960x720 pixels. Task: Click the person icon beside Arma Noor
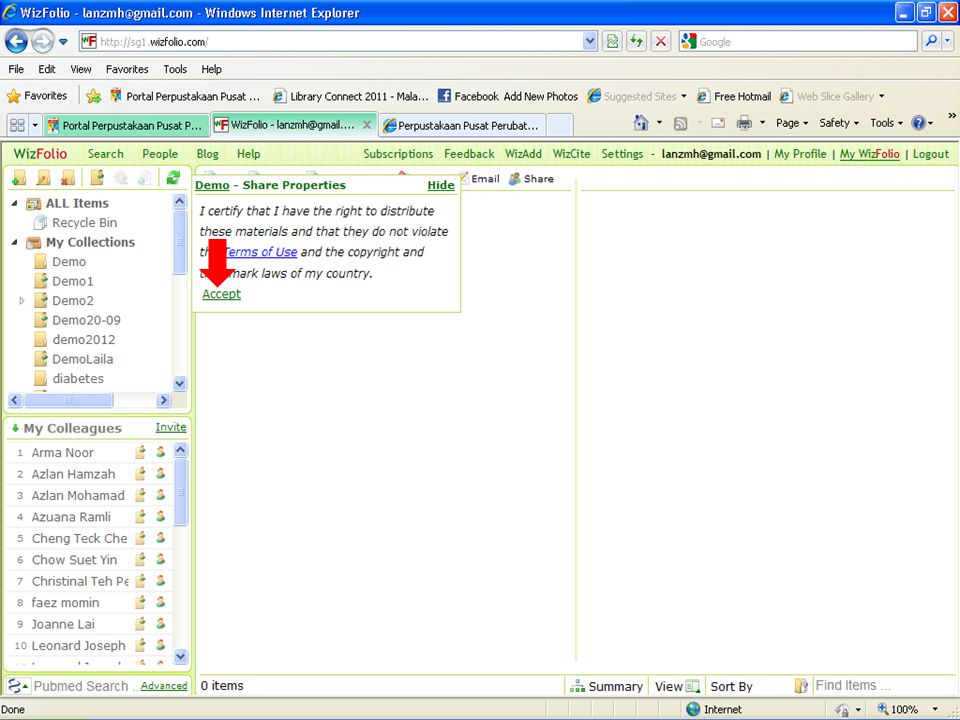coord(160,452)
